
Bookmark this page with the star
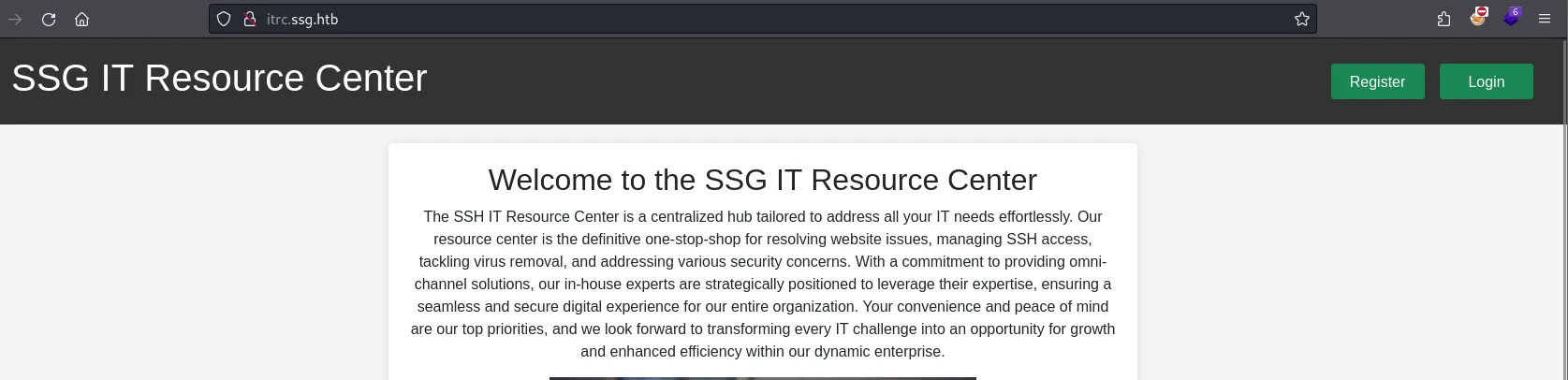point(1301,19)
